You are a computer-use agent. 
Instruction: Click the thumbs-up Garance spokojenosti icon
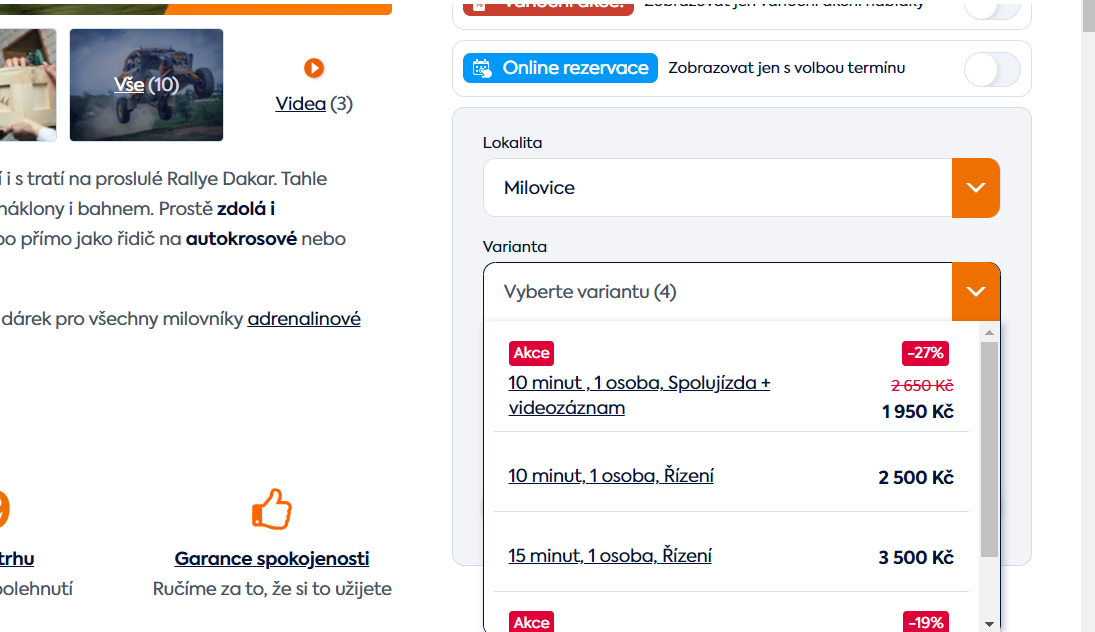(x=272, y=508)
